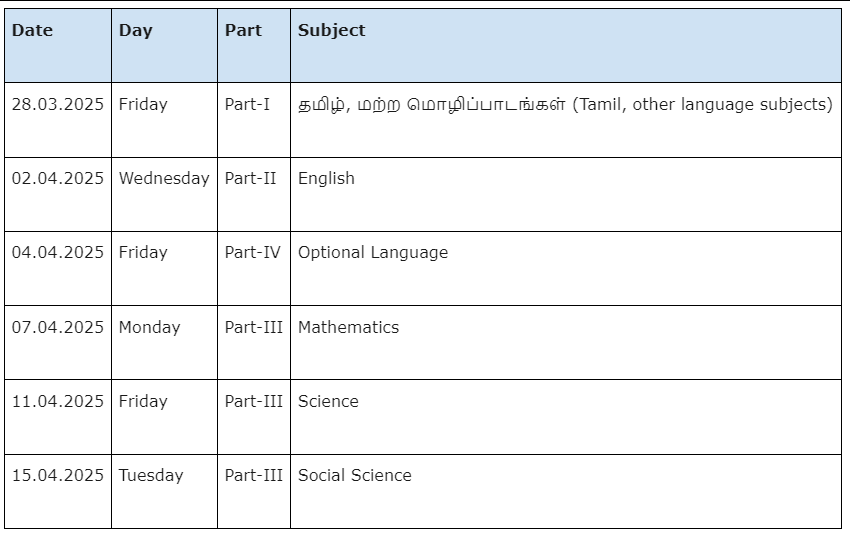Select the English subject cell
The width and height of the screenshot is (850, 539).
click(x=566, y=195)
